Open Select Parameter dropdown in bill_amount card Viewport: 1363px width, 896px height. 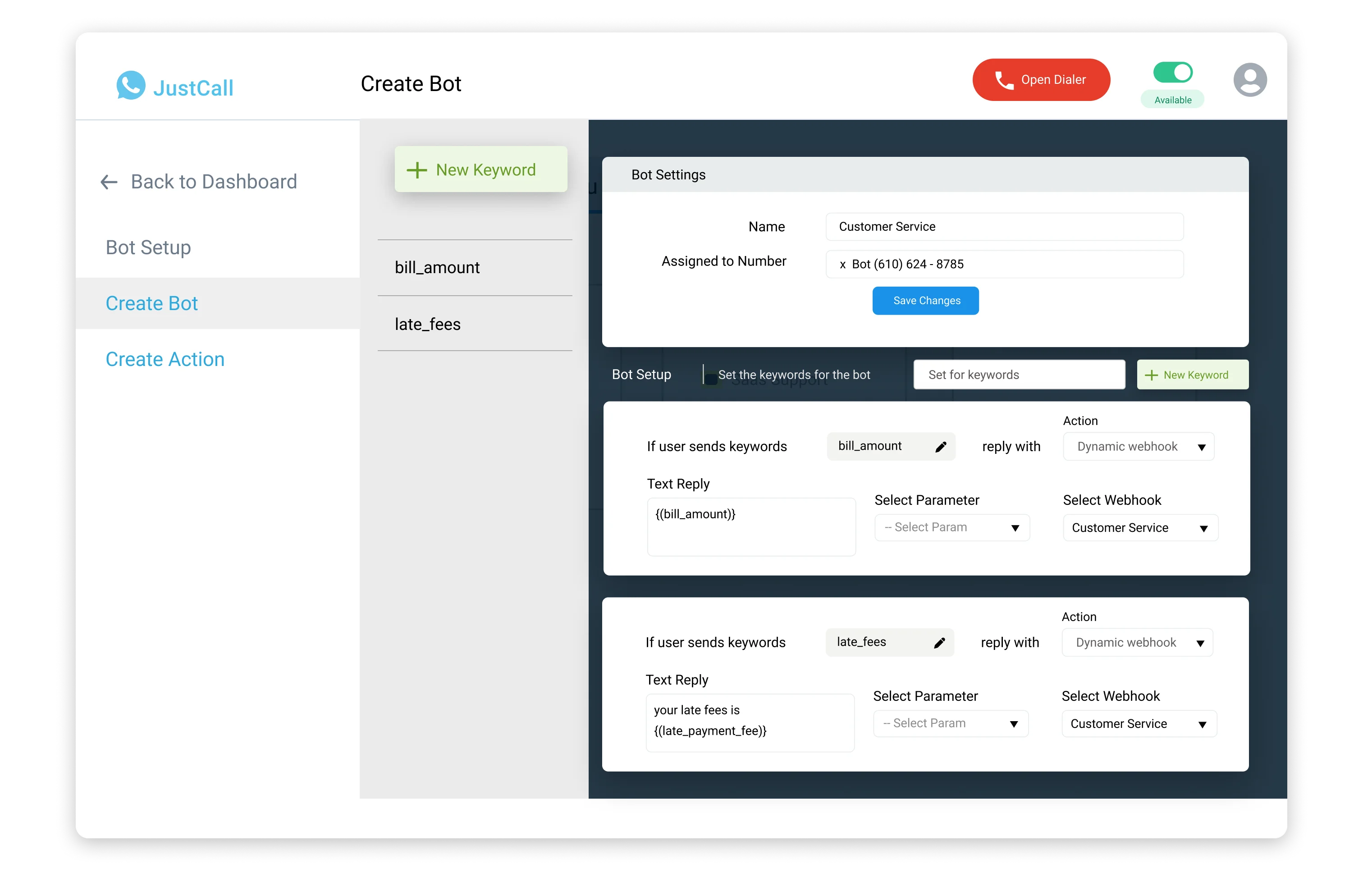click(952, 527)
